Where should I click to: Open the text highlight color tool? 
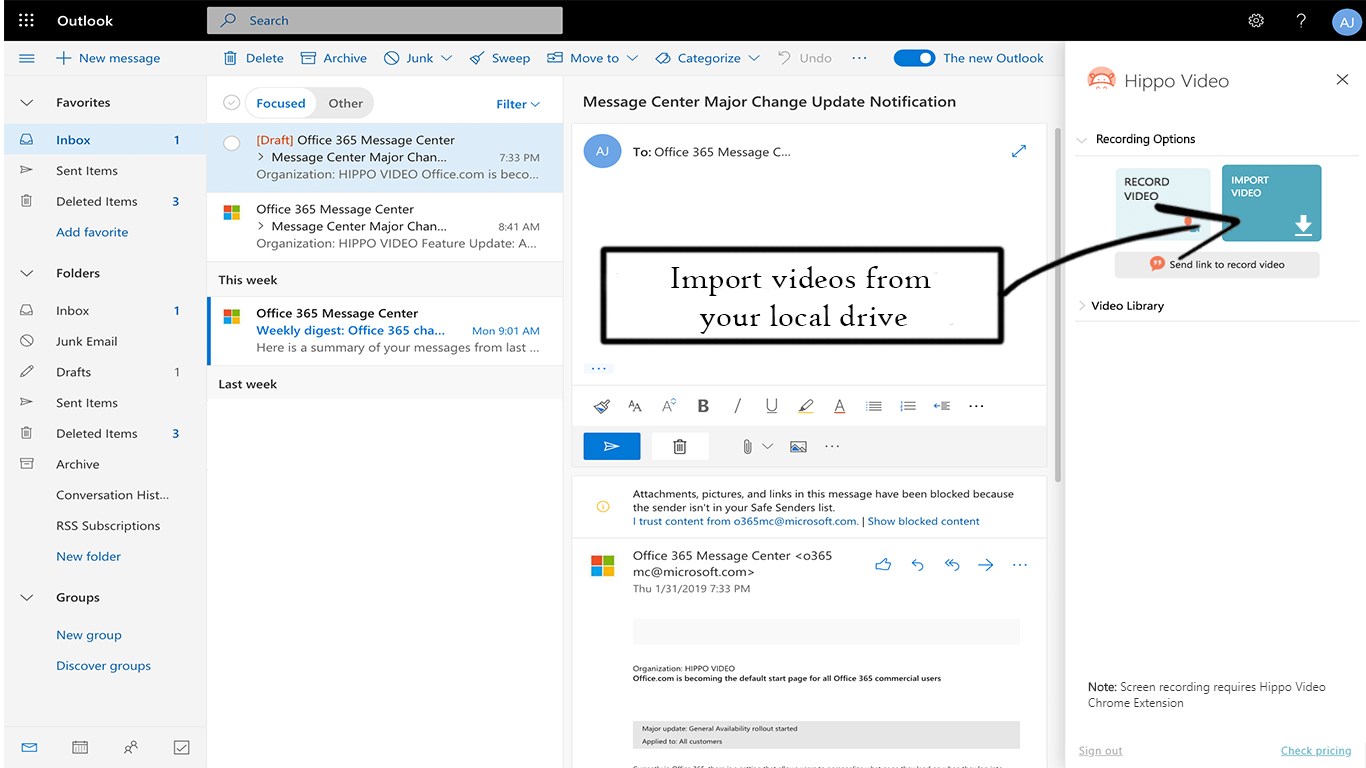pyautogui.click(x=806, y=406)
